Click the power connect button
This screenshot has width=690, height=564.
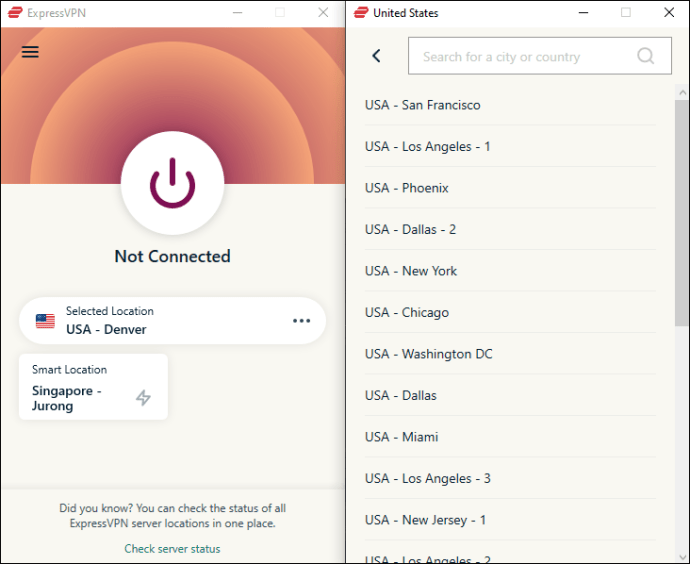point(172,183)
